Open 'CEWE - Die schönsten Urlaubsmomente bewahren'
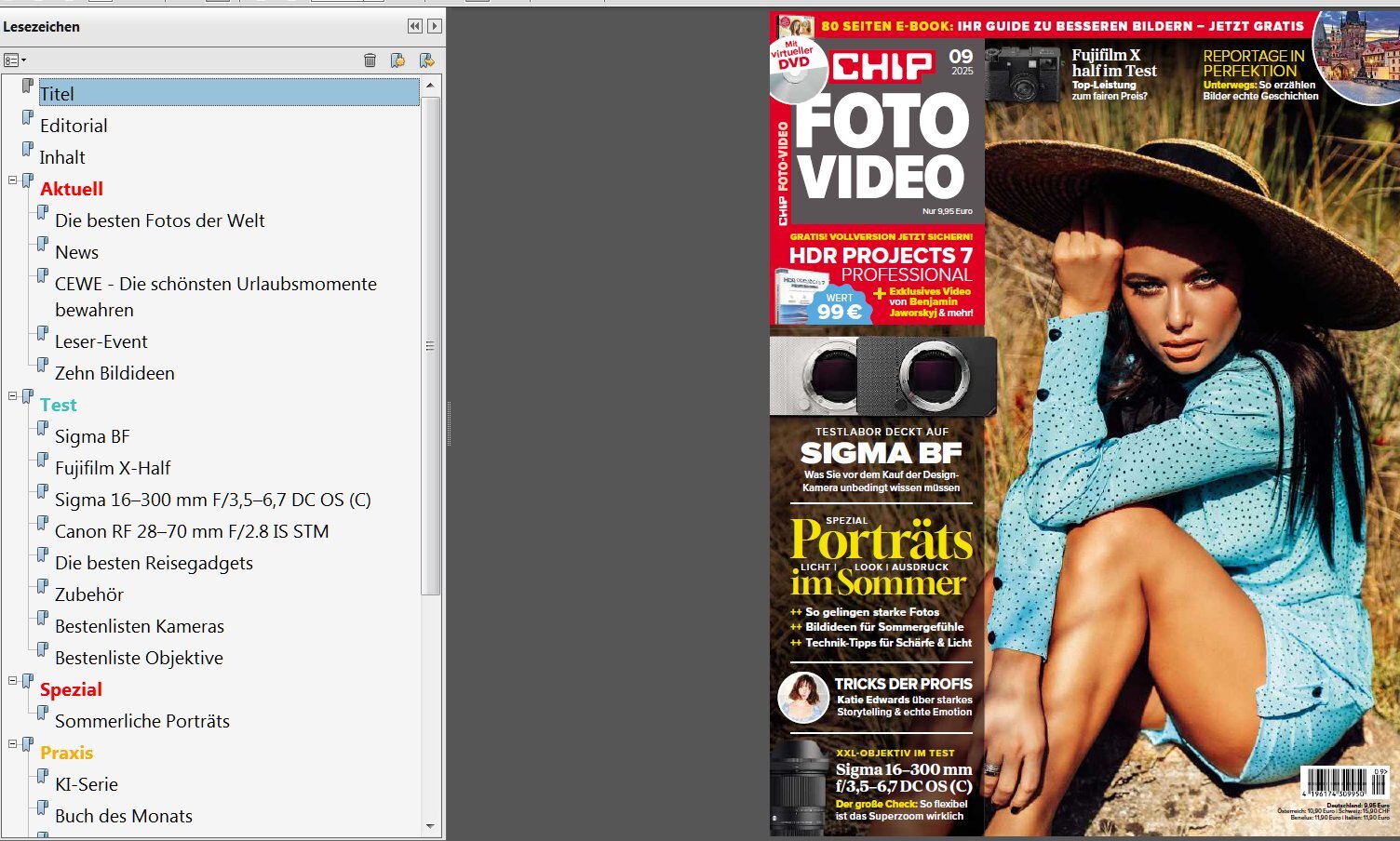This screenshot has width=1400, height=841. pos(216,297)
